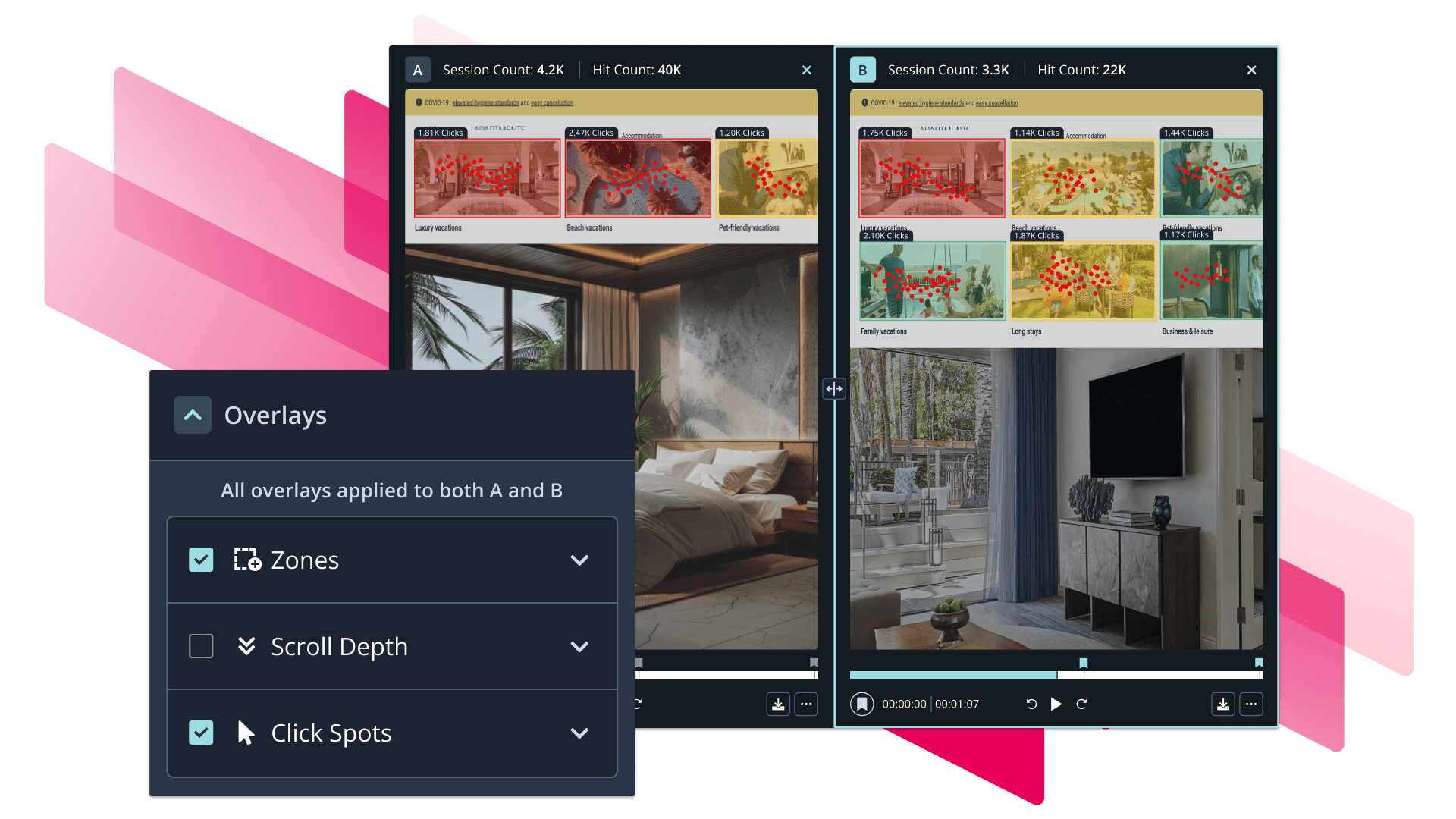This screenshot has width=1456, height=819.
Task: Click the more options icon on session B
Action: click(1251, 704)
